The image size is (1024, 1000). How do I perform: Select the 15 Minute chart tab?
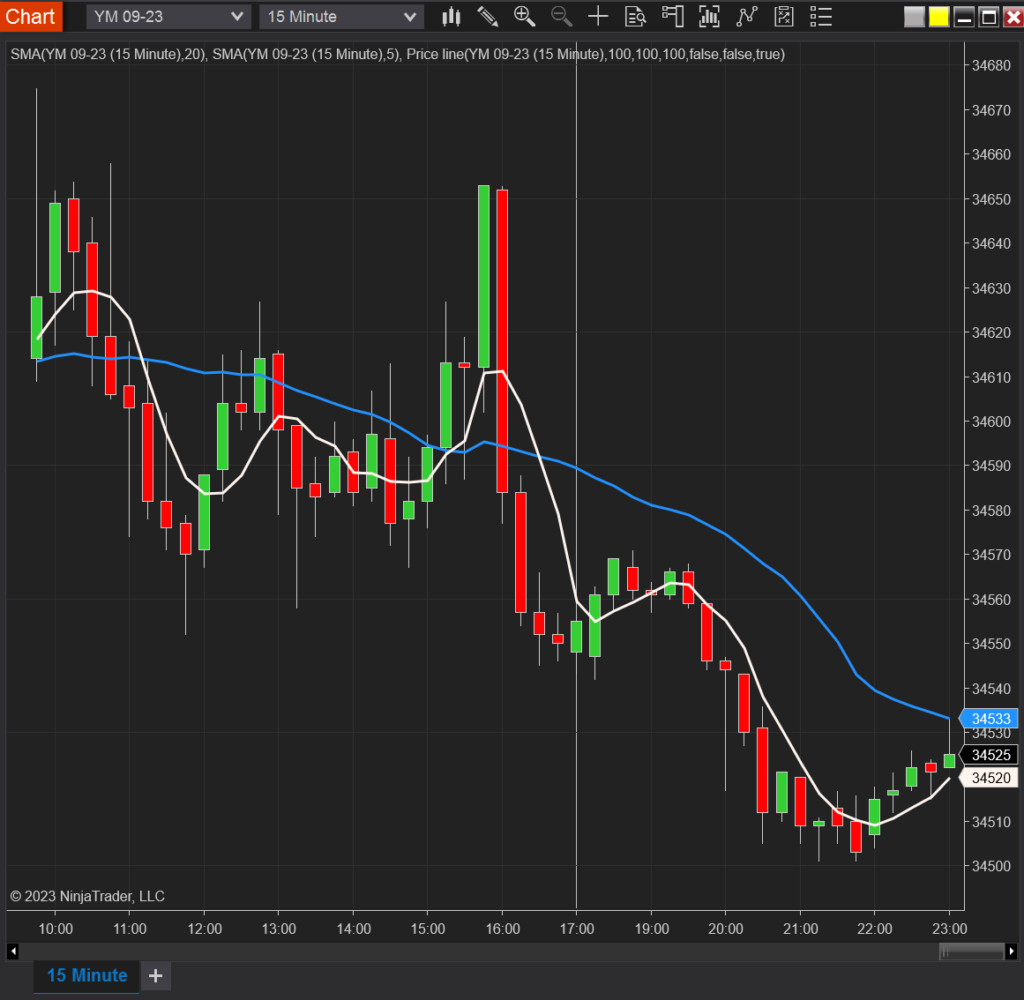click(x=87, y=975)
